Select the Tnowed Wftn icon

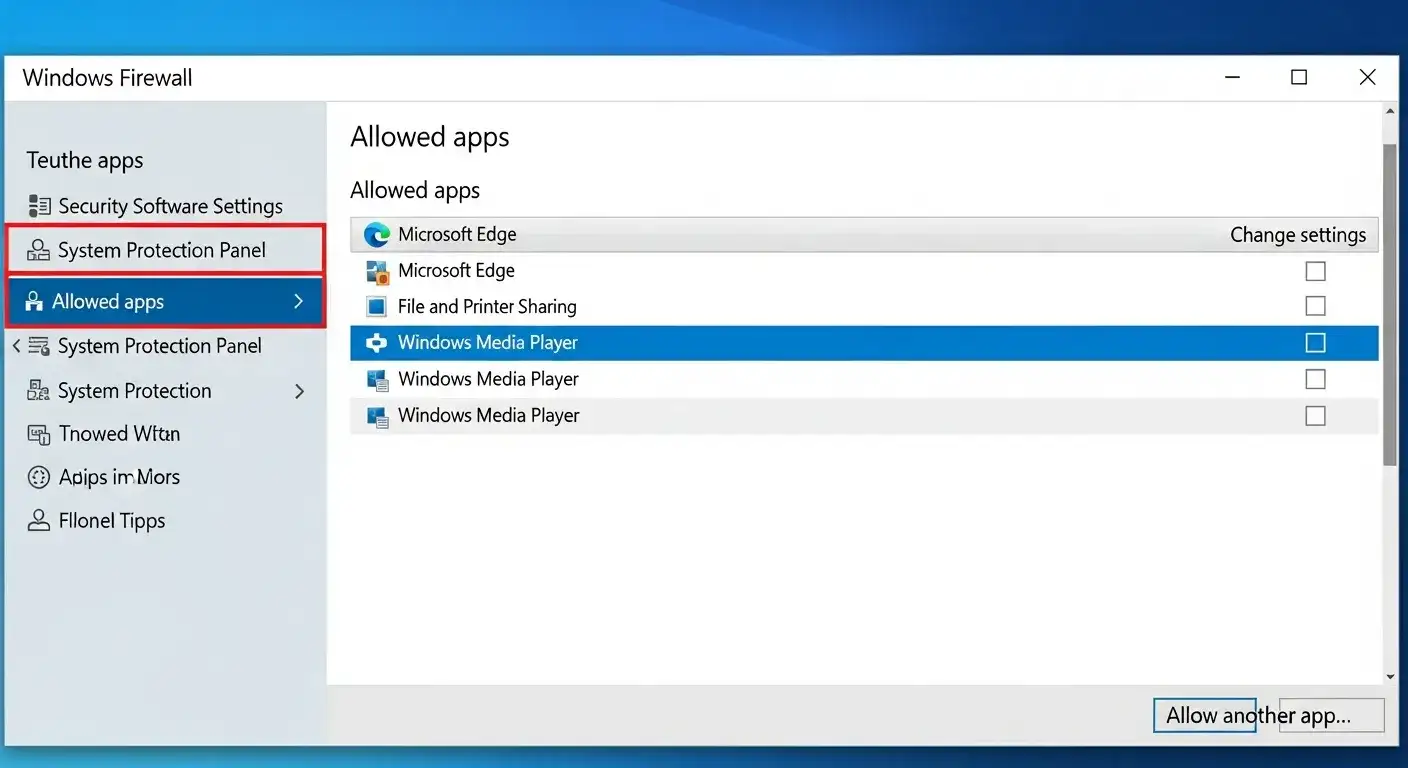(x=40, y=433)
